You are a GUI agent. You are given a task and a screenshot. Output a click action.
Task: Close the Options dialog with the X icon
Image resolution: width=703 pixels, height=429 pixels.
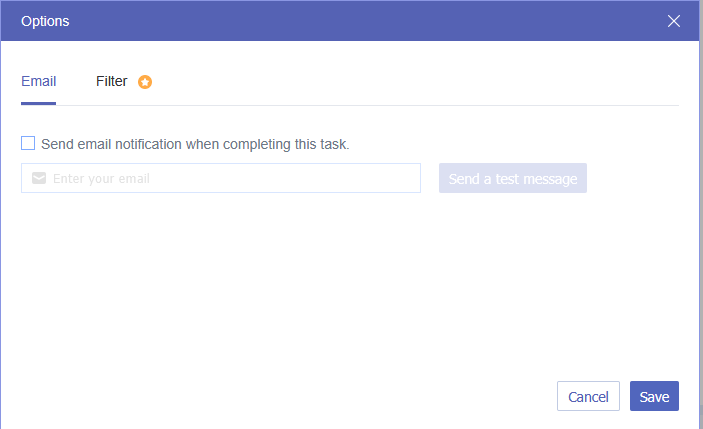click(674, 20)
